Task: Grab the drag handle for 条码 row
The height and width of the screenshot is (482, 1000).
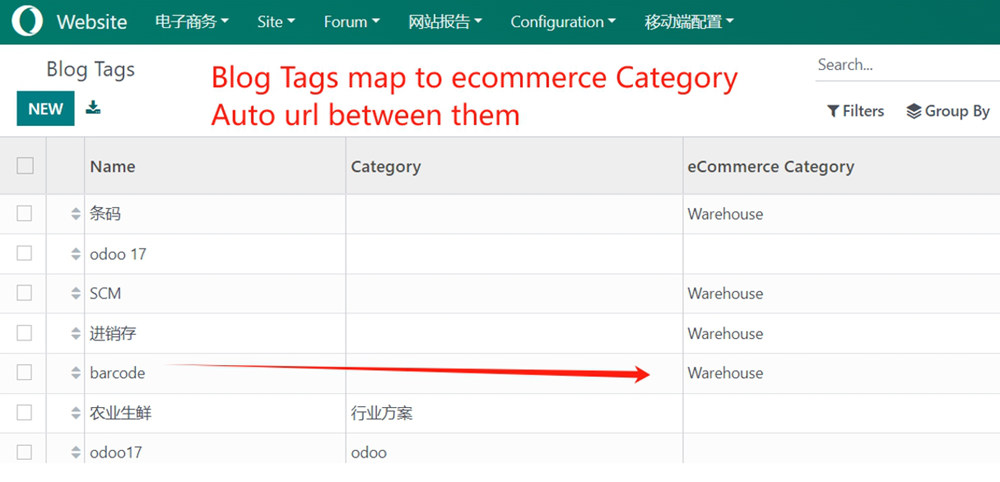Action: click(x=76, y=214)
